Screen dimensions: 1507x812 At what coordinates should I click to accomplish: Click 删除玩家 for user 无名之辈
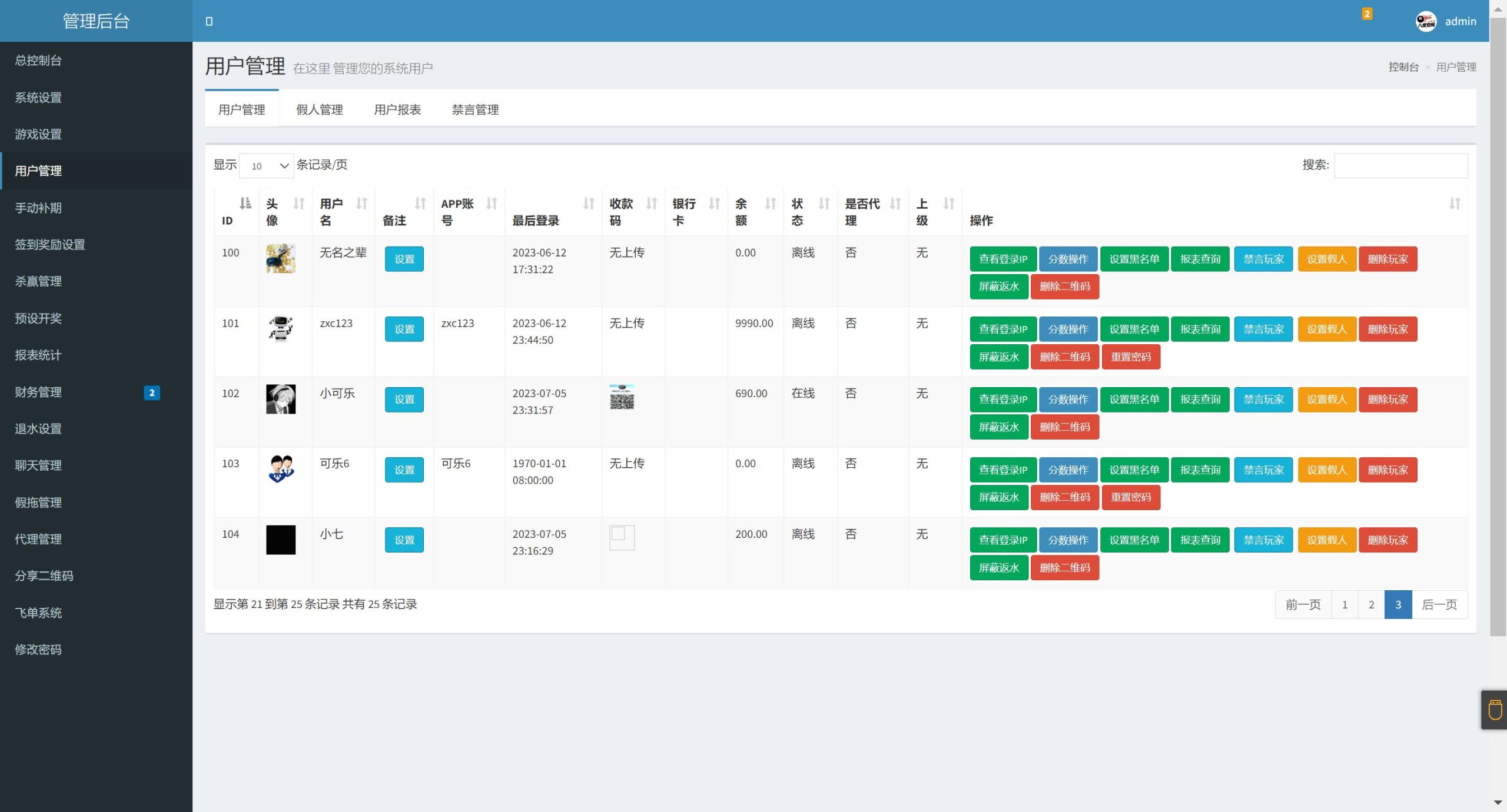point(1387,259)
